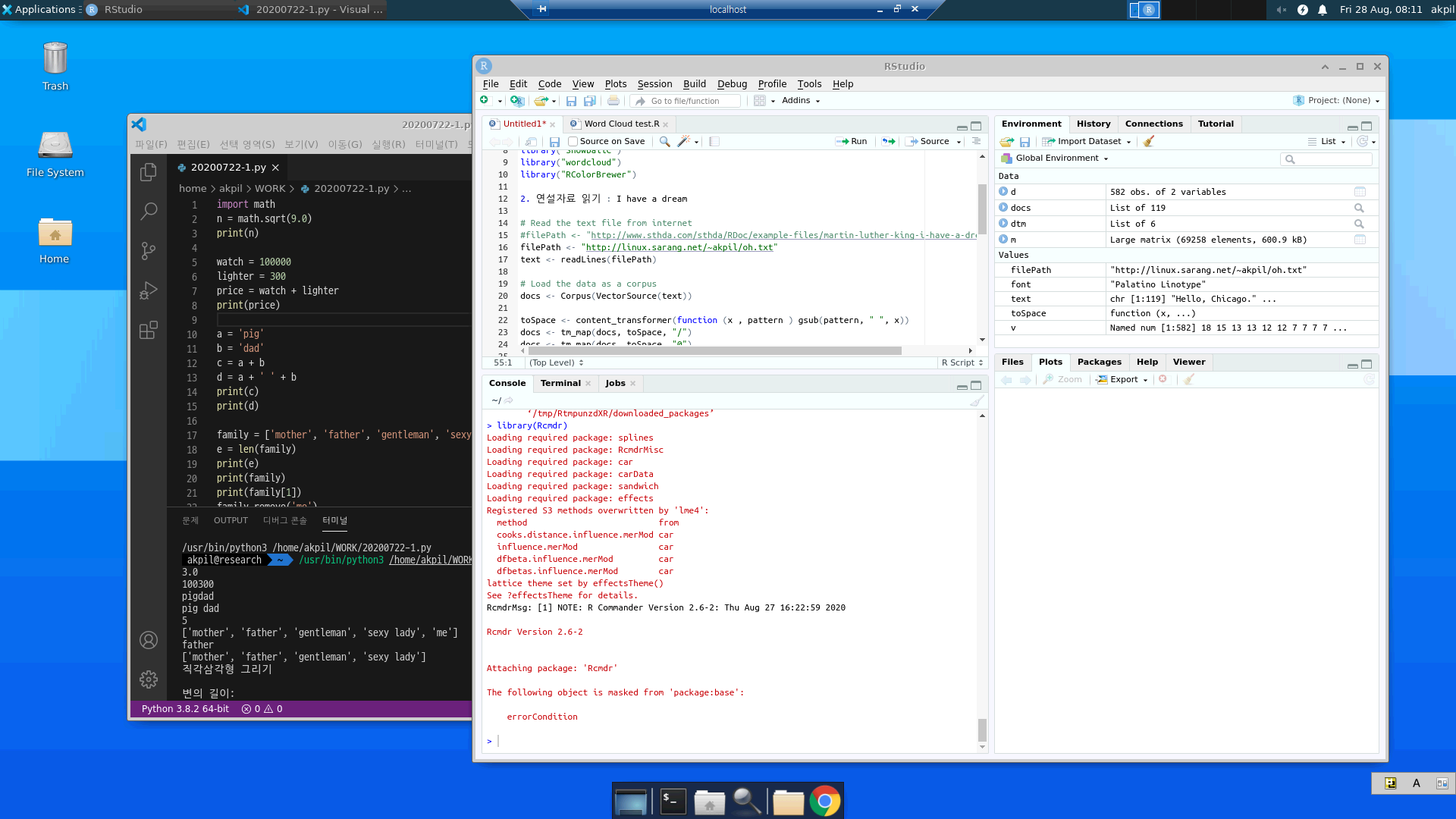Open the VS Code Search sidebar icon
1456x819 pixels.
tap(149, 211)
